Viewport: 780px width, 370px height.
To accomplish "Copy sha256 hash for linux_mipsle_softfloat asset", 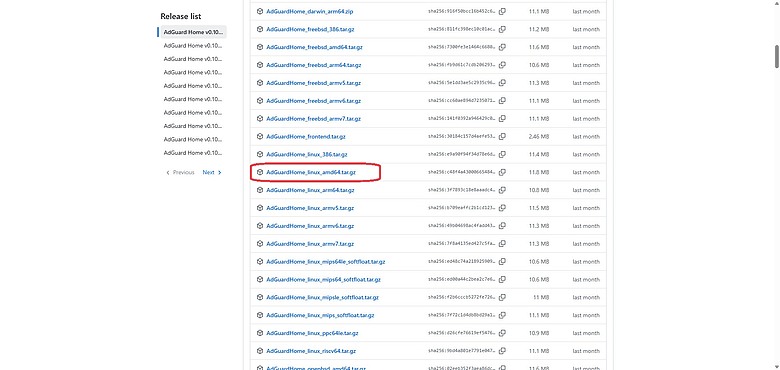I will coord(502,297).
